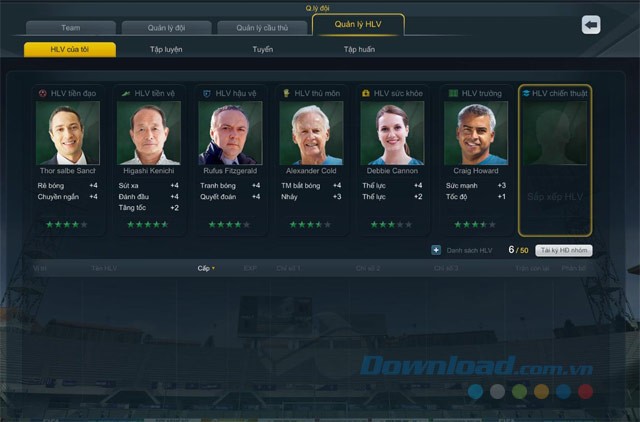Image resolution: width=640 pixels, height=422 pixels.
Task: Select the Tuyển sub-tab
Action: (262, 49)
